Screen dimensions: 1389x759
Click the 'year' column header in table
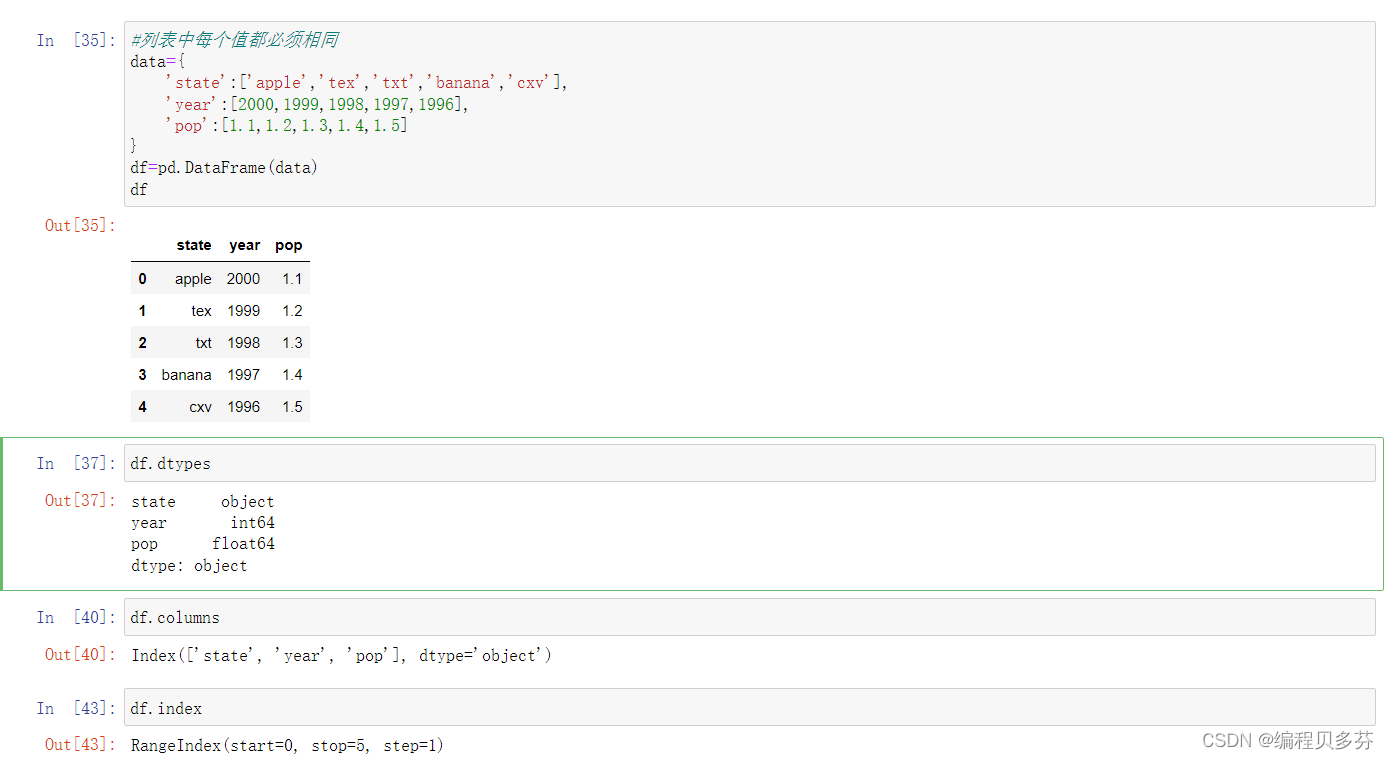244,245
